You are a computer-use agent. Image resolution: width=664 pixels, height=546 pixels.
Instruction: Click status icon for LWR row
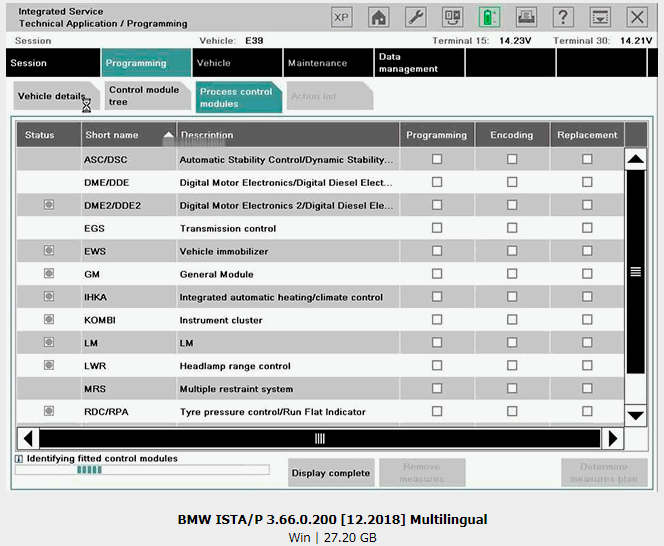[x=49, y=365]
